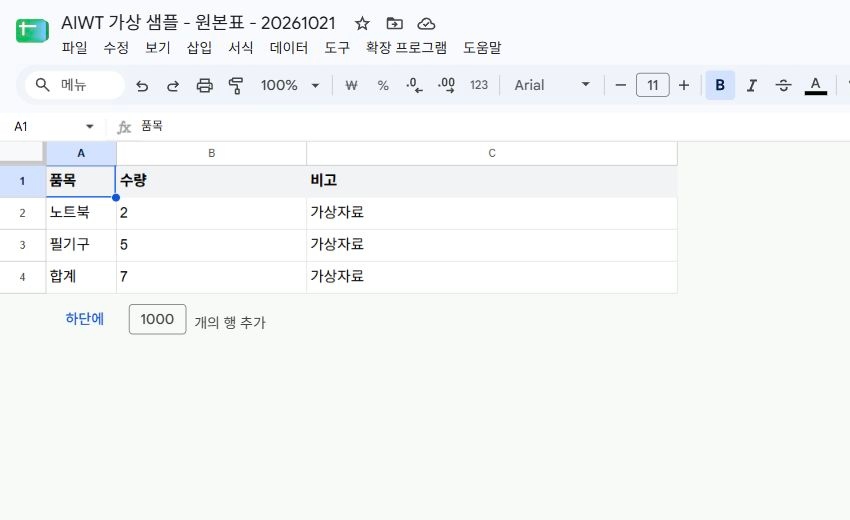Select row 4 header
The height and width of the screenshot is (520, 850).
click(22, 277)
